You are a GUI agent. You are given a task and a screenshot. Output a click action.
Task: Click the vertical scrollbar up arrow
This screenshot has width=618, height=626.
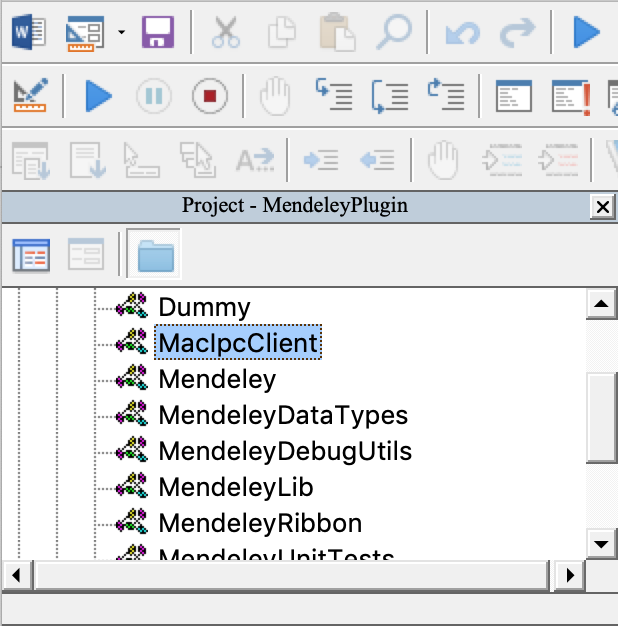pos(601,304)
